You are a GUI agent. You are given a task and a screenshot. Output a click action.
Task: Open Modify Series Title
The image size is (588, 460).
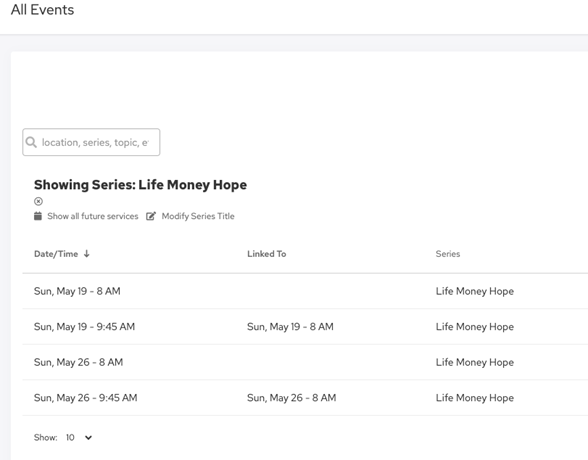click(198, 216)
